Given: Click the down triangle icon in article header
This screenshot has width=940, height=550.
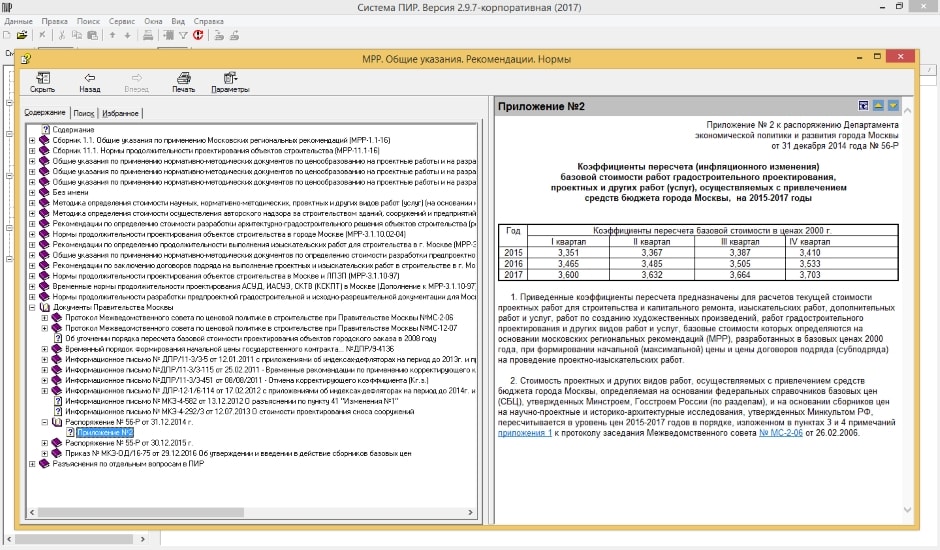Looking at the screenshot, I should pyautogui.click(x=893, y=106).
